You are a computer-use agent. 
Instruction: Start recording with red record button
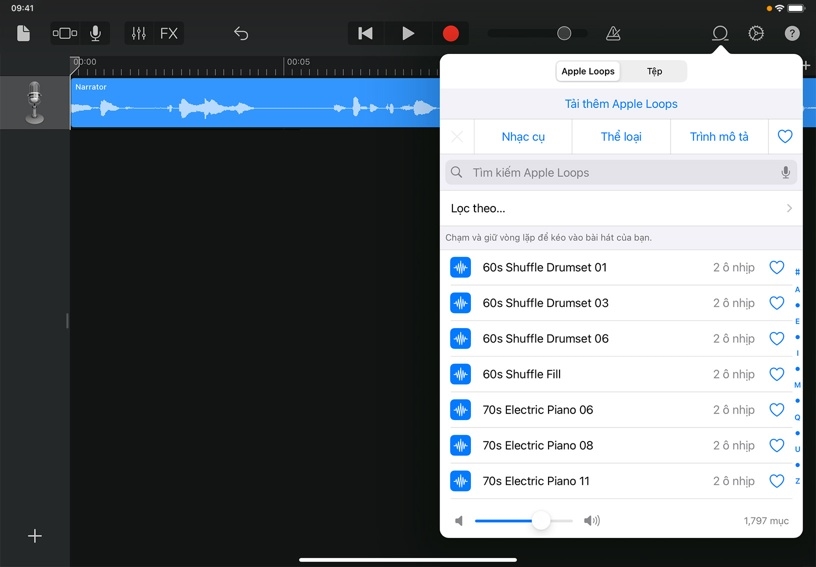[x=450, y=34]
